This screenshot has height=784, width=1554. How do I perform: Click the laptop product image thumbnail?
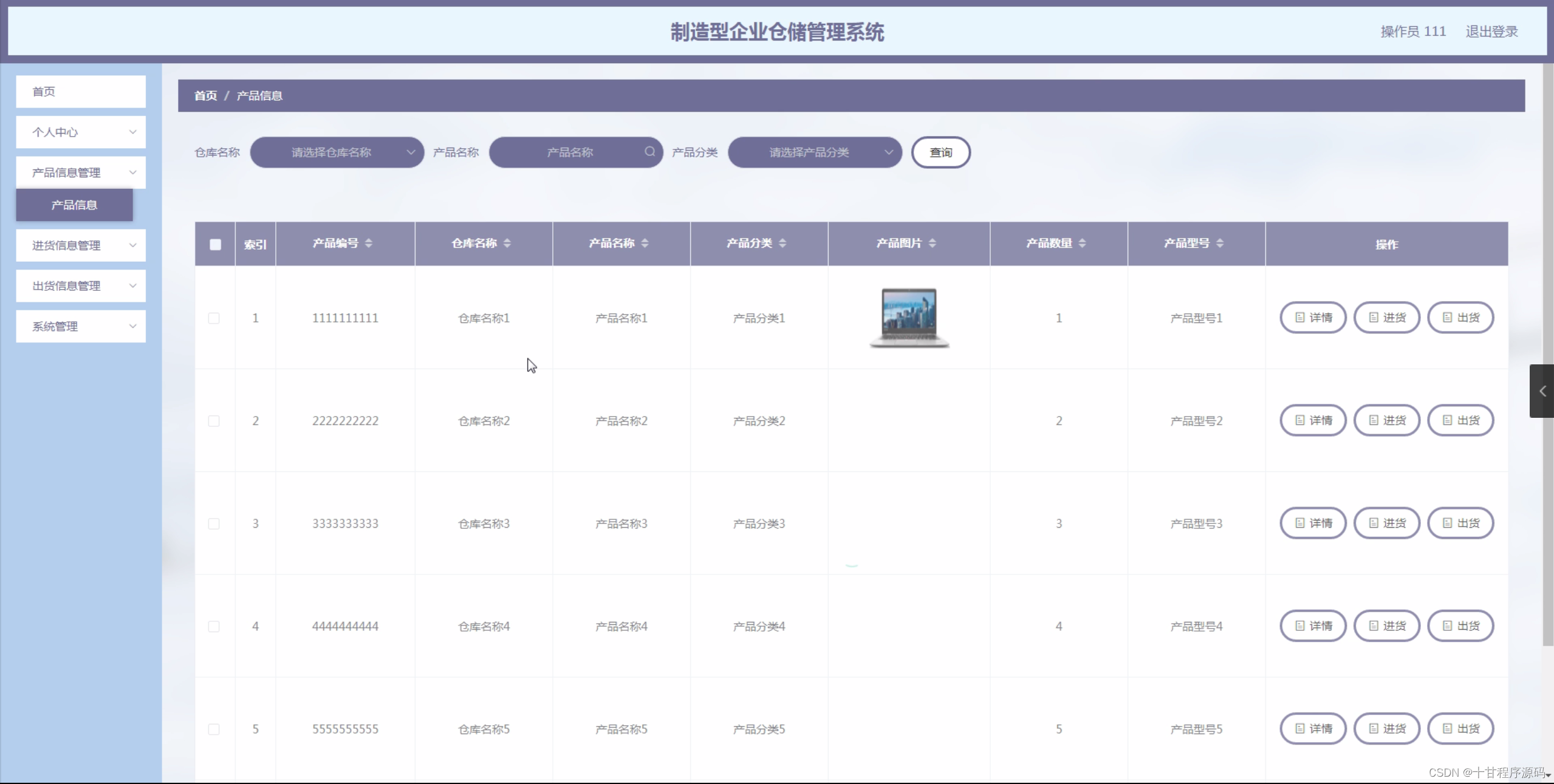tap(908, 317)
